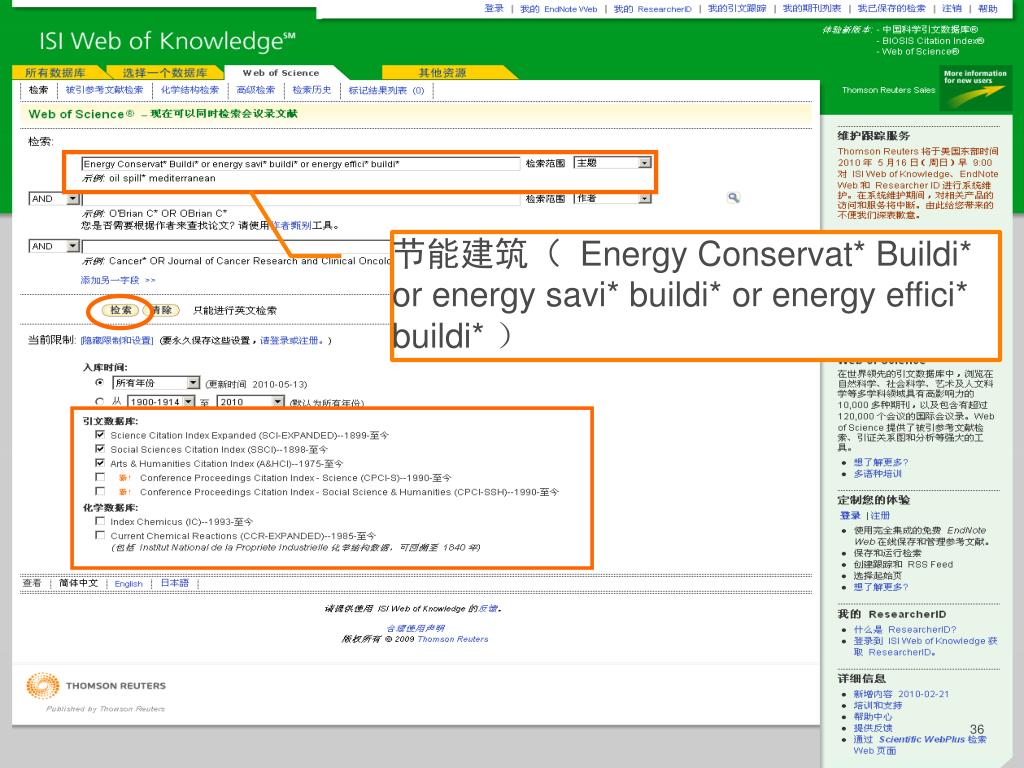Open the 被引参考文献检索 sub-tab

pos(104,90)
